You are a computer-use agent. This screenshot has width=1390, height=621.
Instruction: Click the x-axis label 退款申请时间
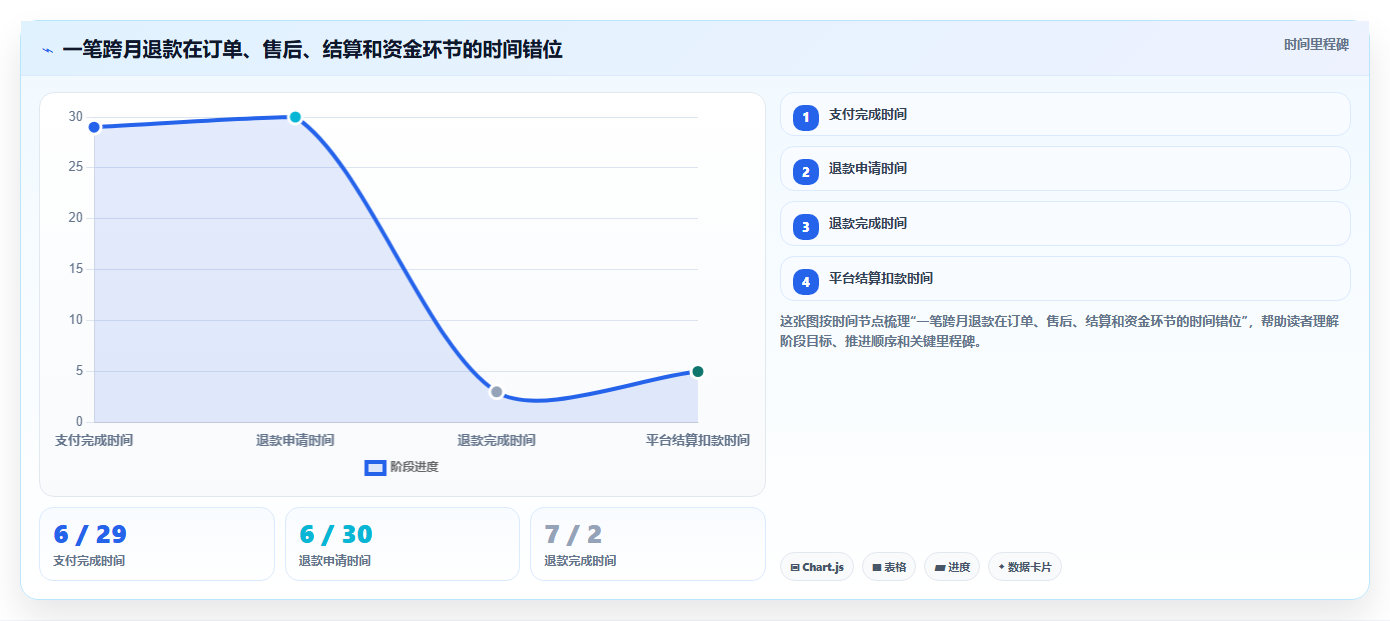point(295,440)
